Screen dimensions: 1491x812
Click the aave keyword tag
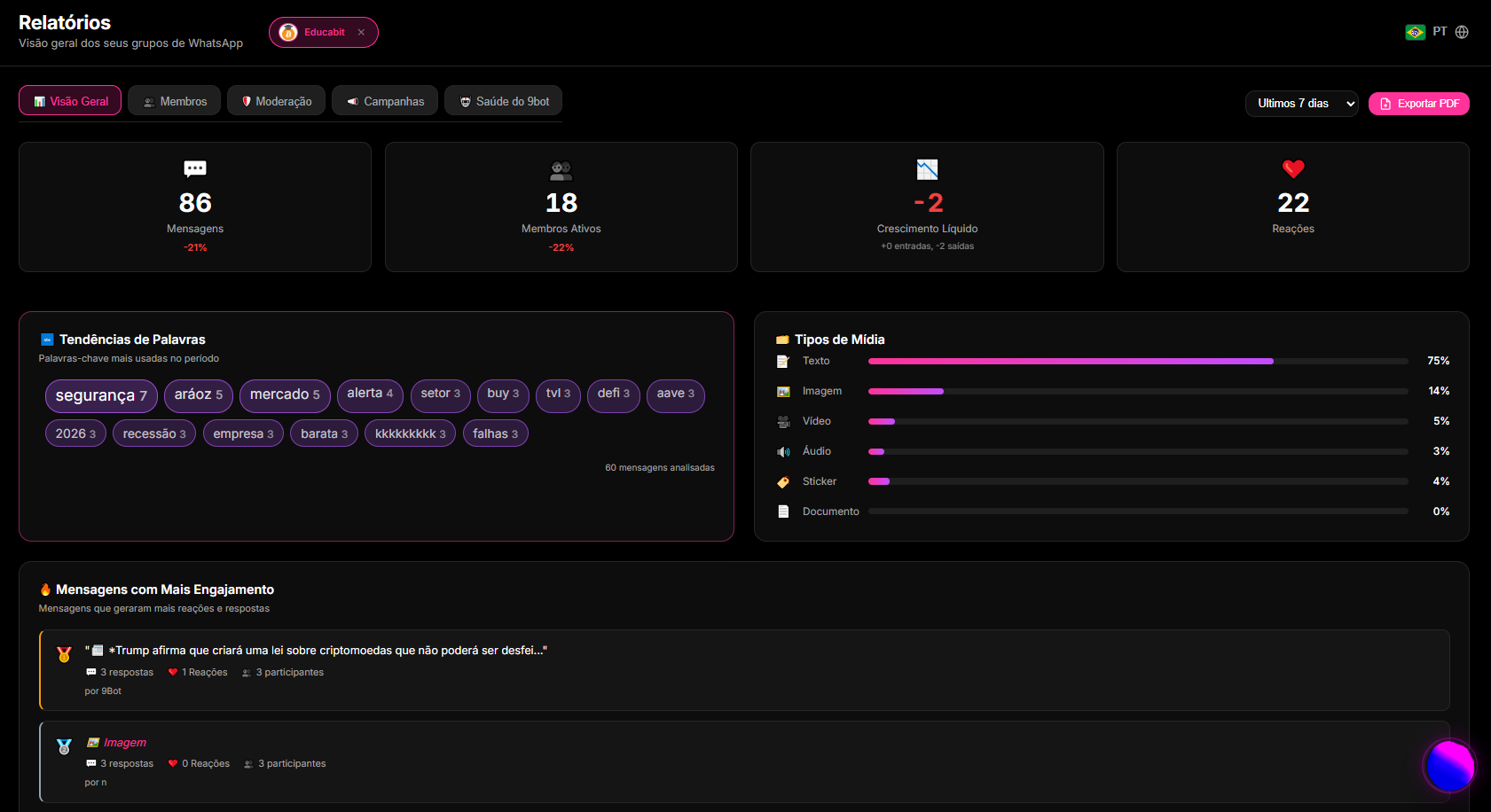(x=676, y=395)
